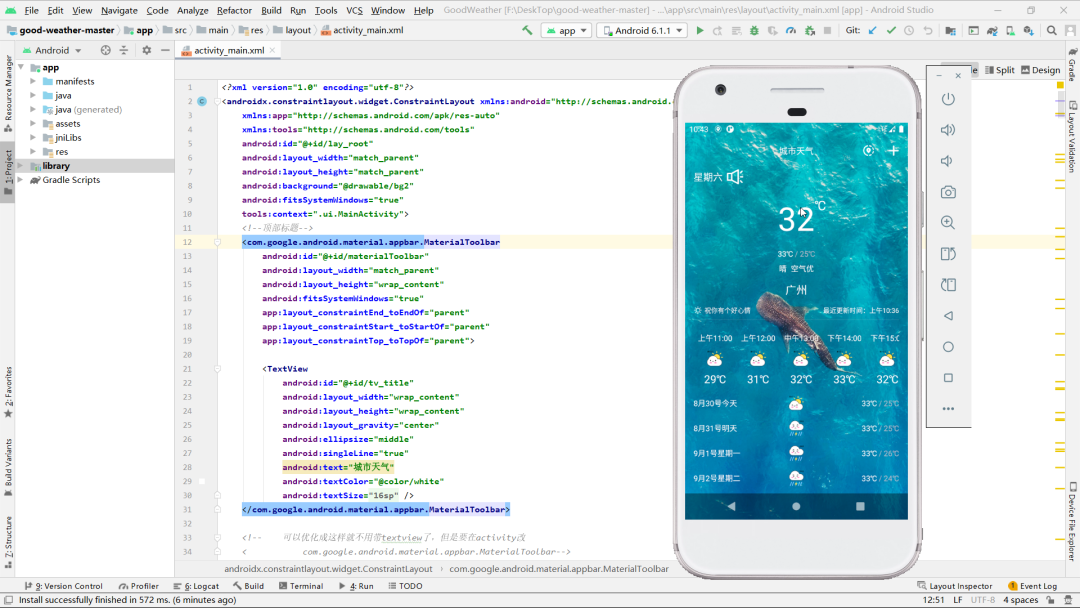
Task: Open AVD Manager phone icon
Action: tap(1010, 30)
